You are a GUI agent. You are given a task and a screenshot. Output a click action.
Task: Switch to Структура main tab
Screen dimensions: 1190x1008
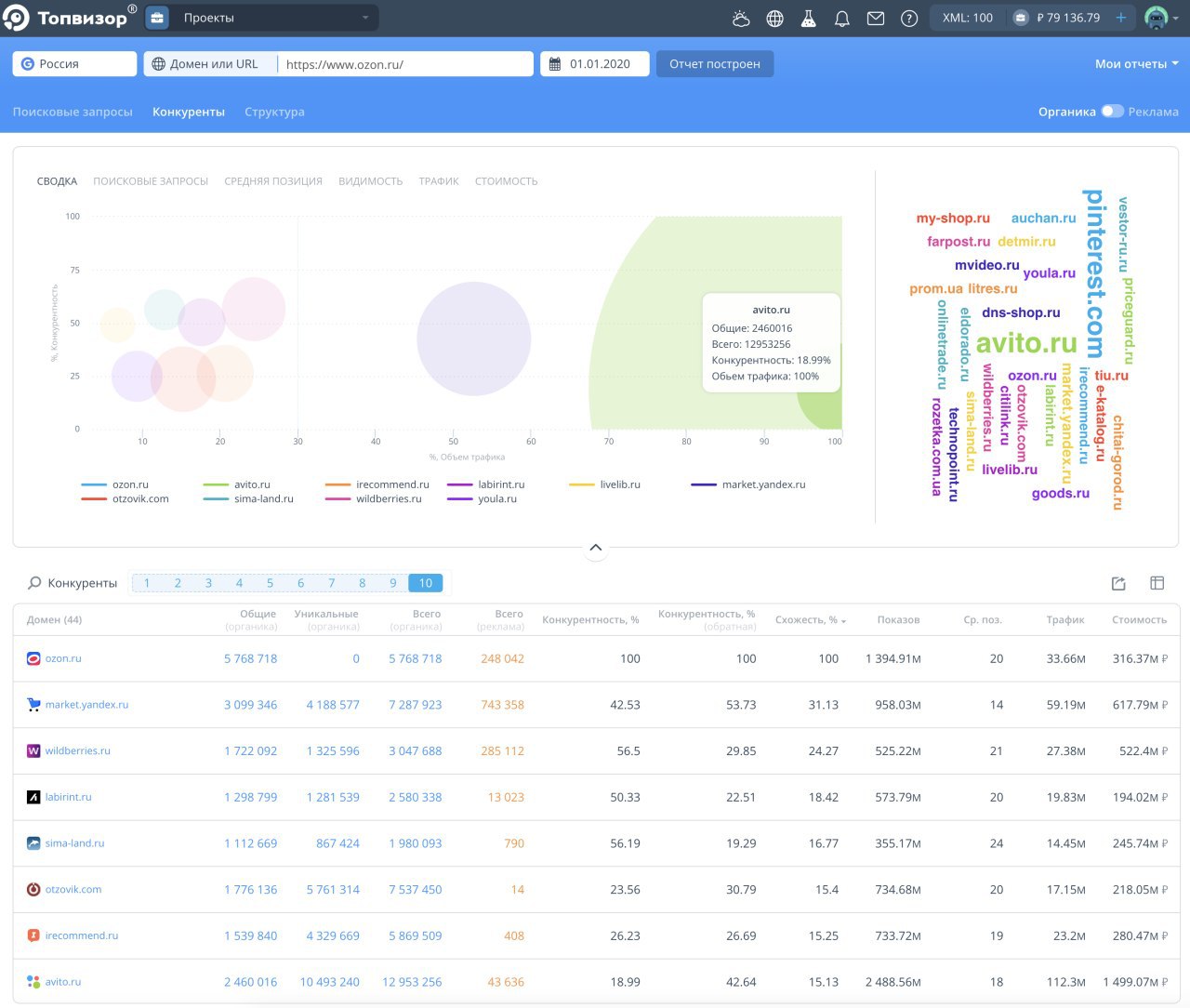[274, 112]
